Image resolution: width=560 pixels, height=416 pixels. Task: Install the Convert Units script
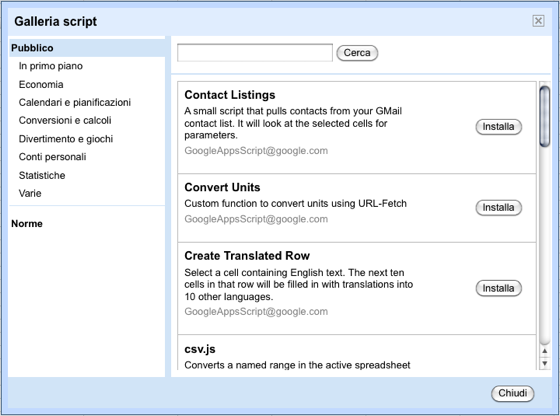[x=499, y=207]
